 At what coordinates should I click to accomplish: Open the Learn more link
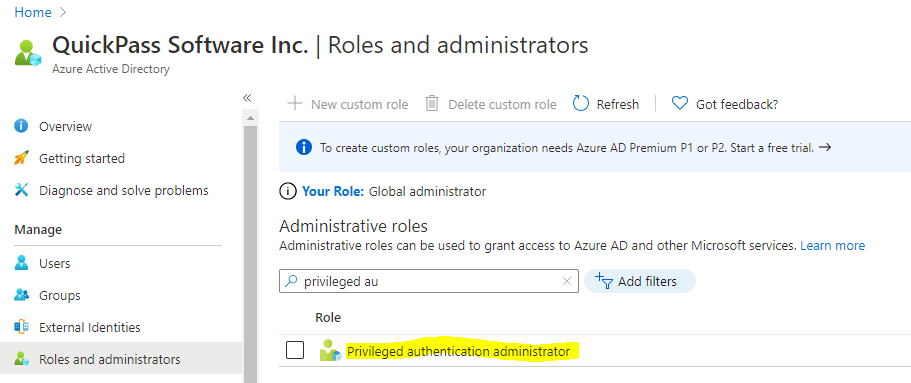[x=833, y=245]
